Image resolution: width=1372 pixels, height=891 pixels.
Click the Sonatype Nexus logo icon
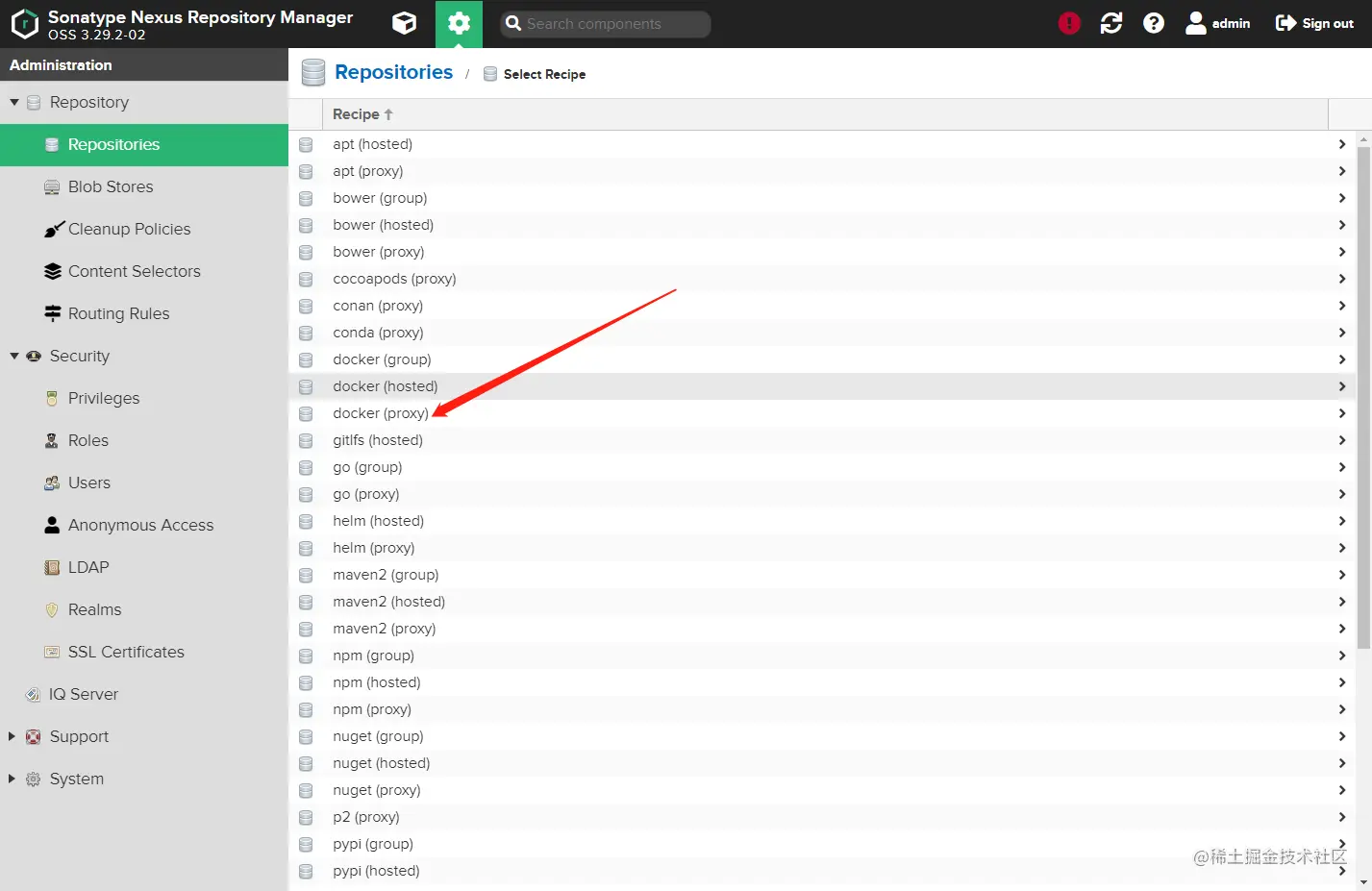pyautogui.click(x=24, y=24)
